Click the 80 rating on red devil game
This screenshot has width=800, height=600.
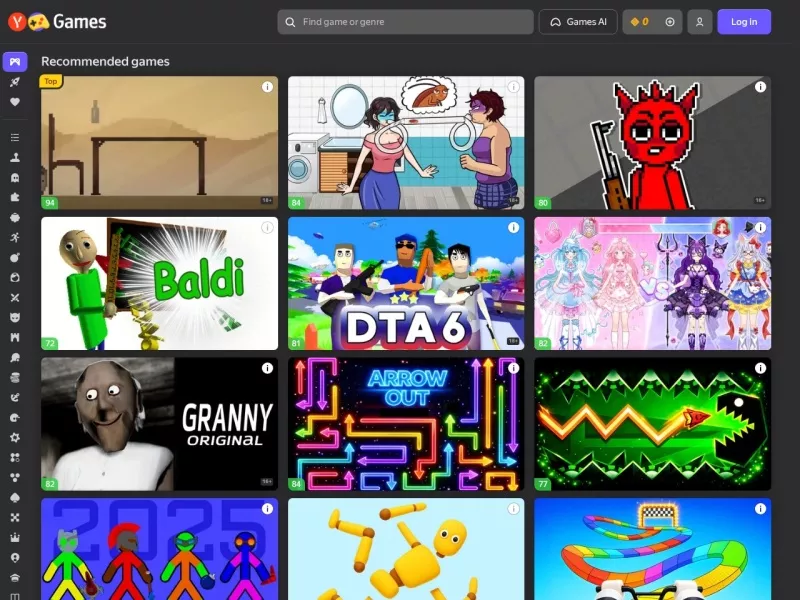(x=542, y=203)
